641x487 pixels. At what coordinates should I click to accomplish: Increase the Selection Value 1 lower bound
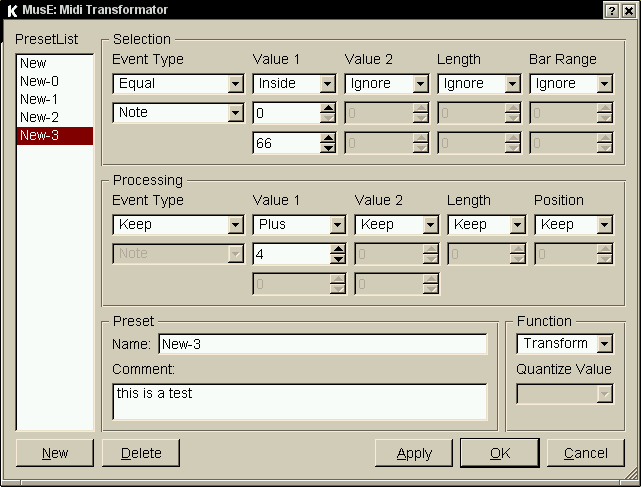[x=328, y=108]
